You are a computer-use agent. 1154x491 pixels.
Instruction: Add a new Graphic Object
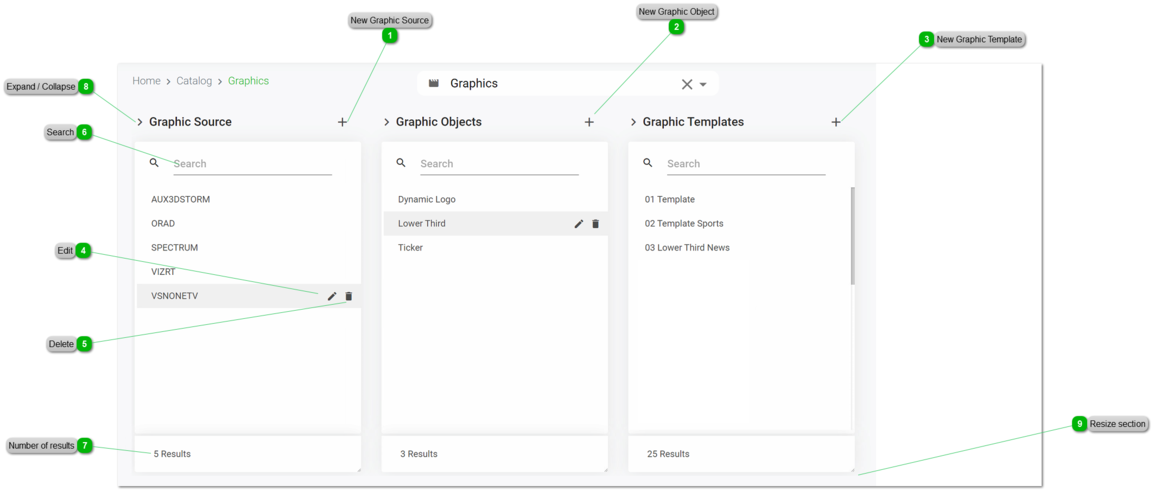coord(589,122)
